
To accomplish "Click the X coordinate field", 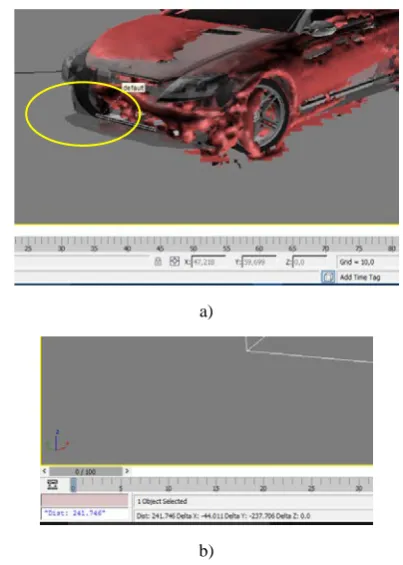I will (208, 262).
